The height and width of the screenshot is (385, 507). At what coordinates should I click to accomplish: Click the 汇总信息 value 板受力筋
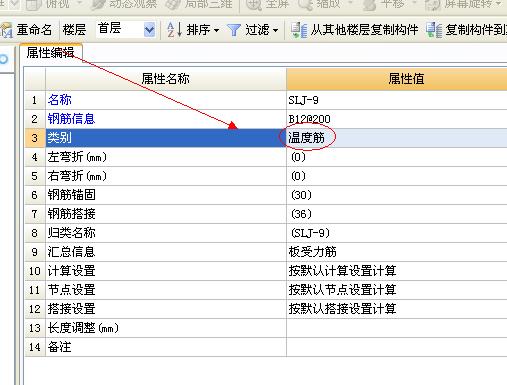tap(313, 252)
